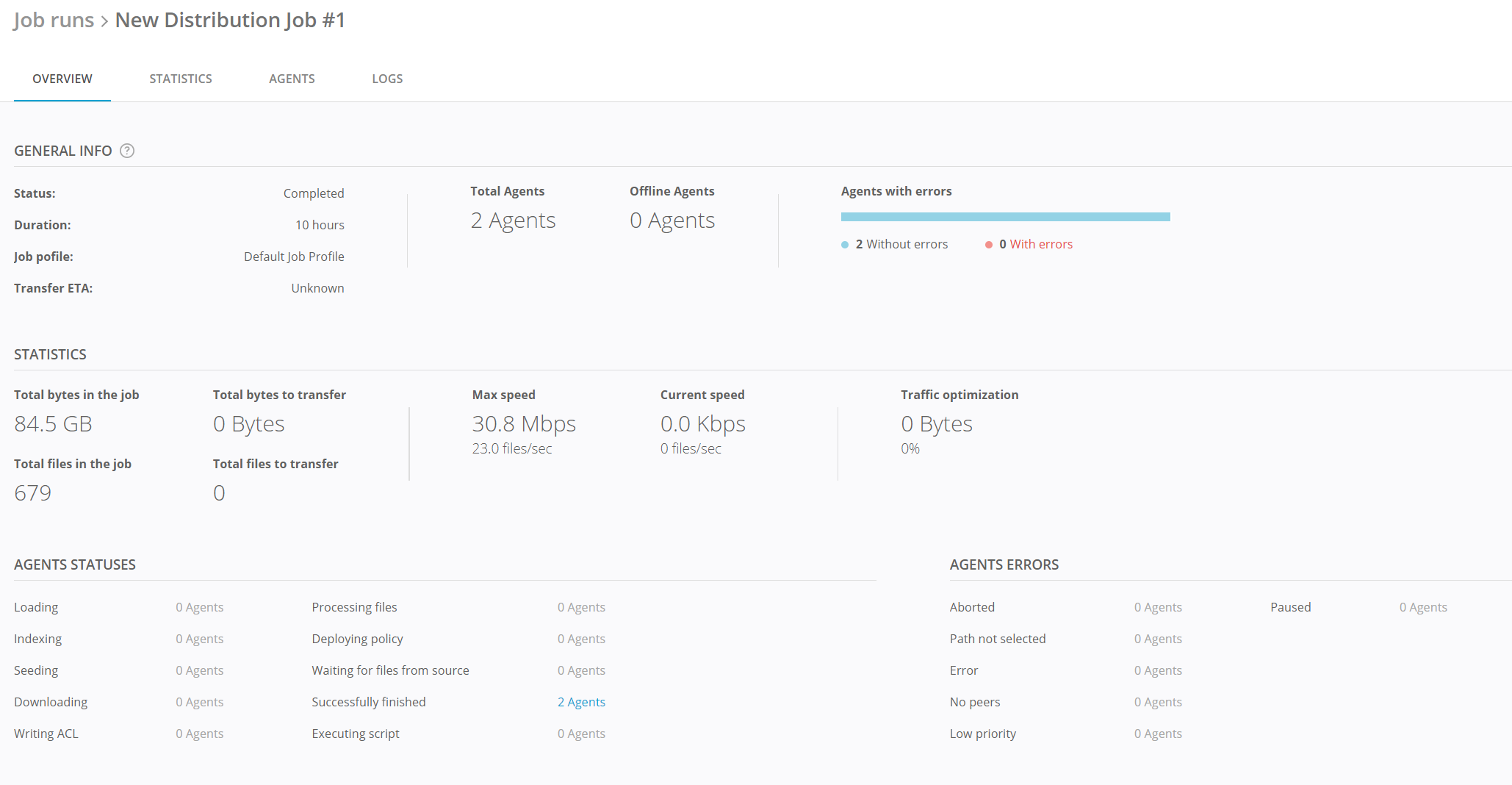Click the blue Without errors legend dot

(x=845, y=245)
